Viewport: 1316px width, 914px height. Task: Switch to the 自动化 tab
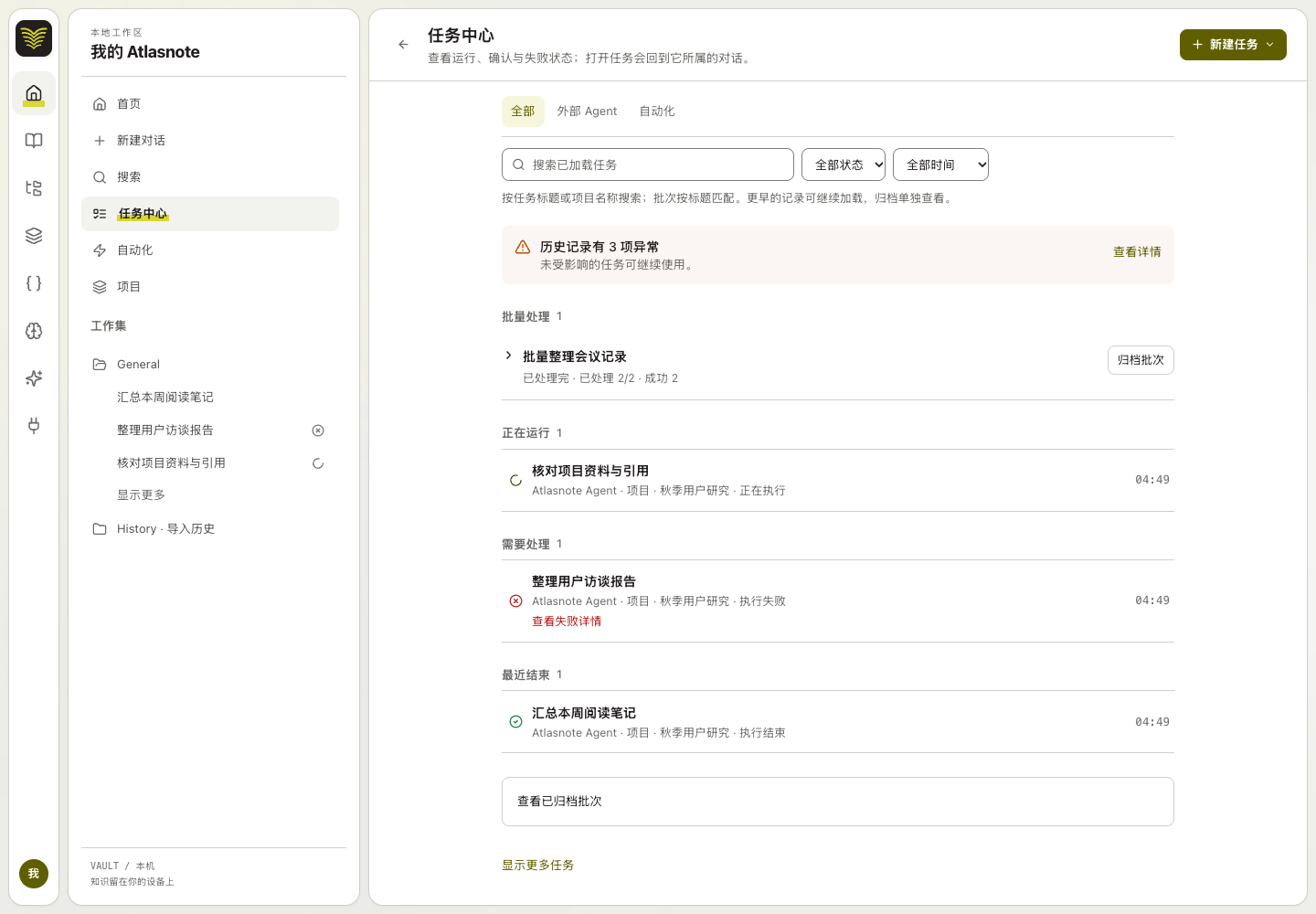coord(657,112)
